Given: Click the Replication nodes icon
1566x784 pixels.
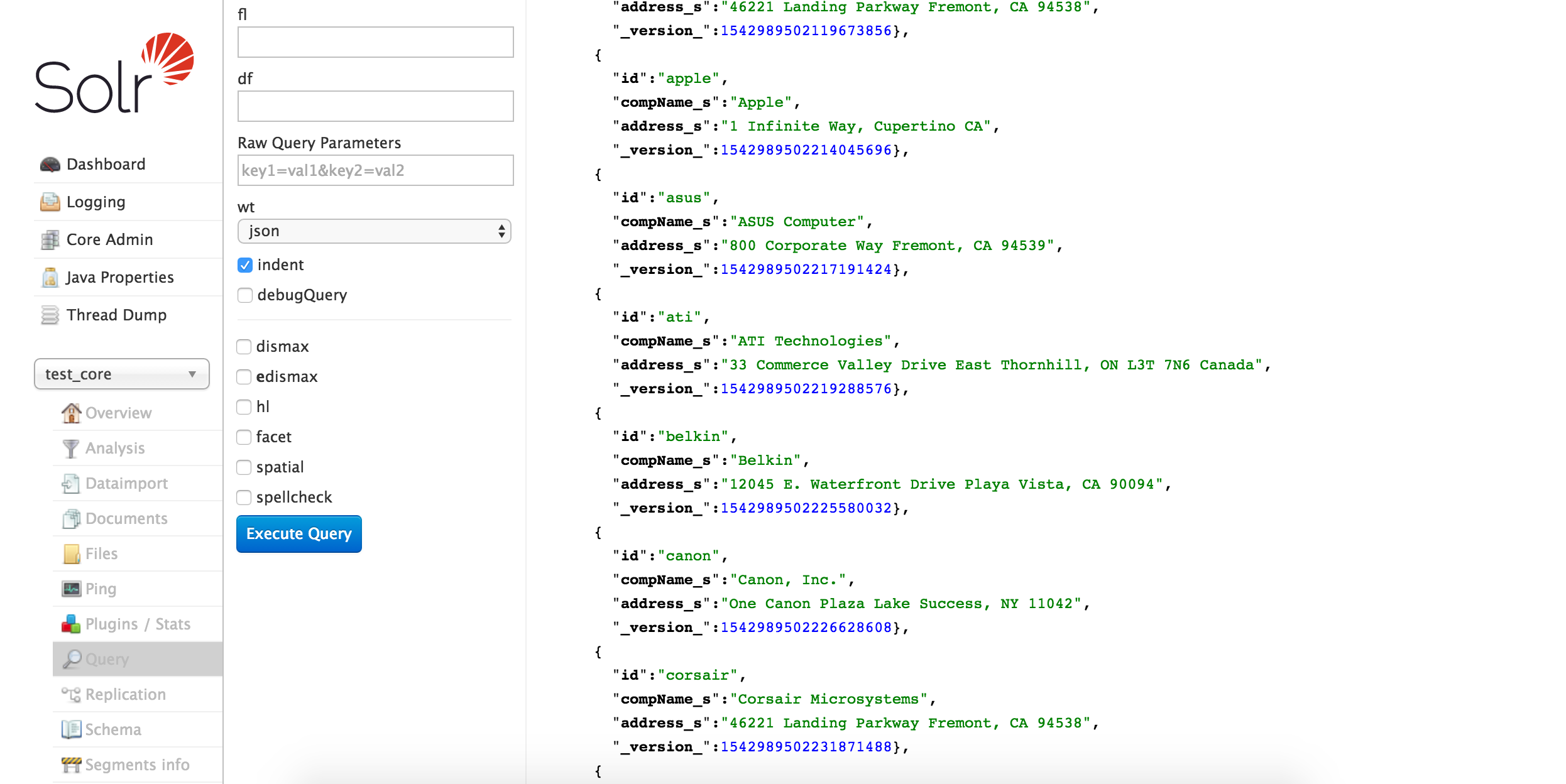Looking at the screenshot, I should click(x=71, y=695).
